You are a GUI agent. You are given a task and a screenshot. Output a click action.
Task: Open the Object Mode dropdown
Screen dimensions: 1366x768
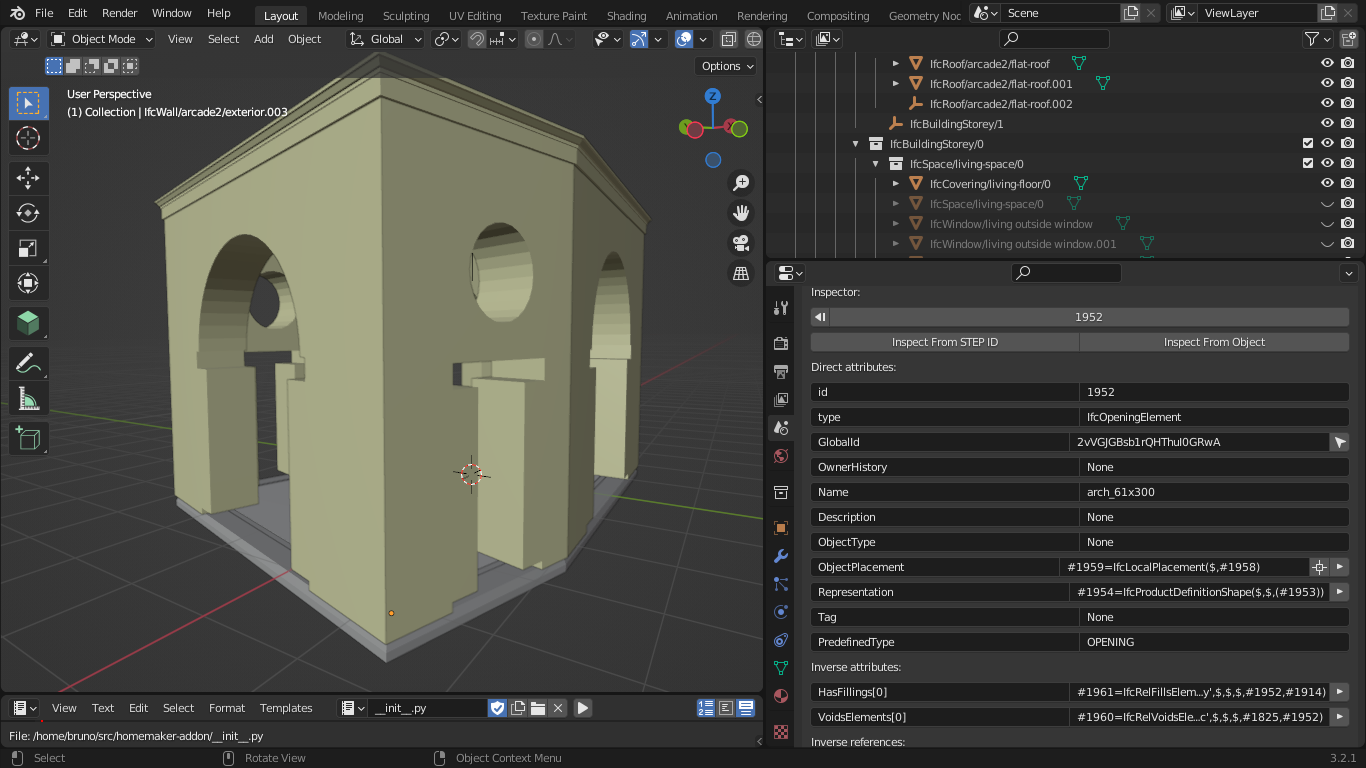[102, 39]
